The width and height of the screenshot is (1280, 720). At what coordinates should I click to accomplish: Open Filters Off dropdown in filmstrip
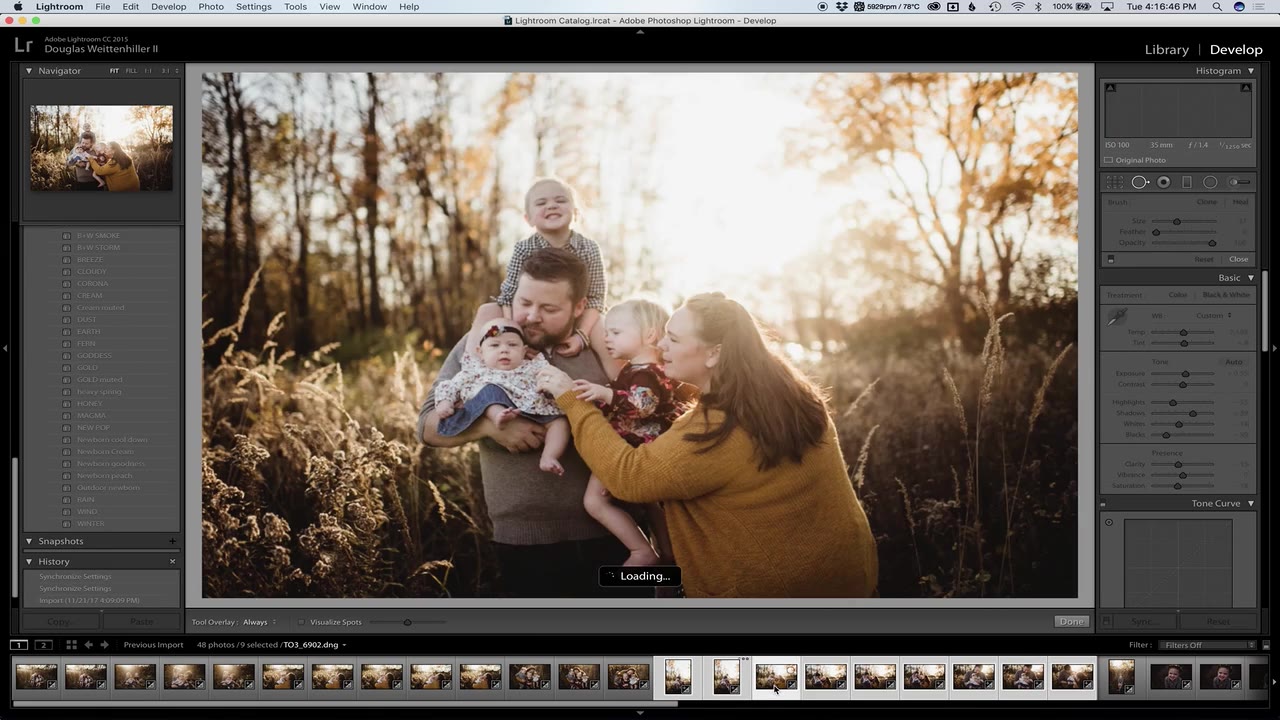(1208, 645)
